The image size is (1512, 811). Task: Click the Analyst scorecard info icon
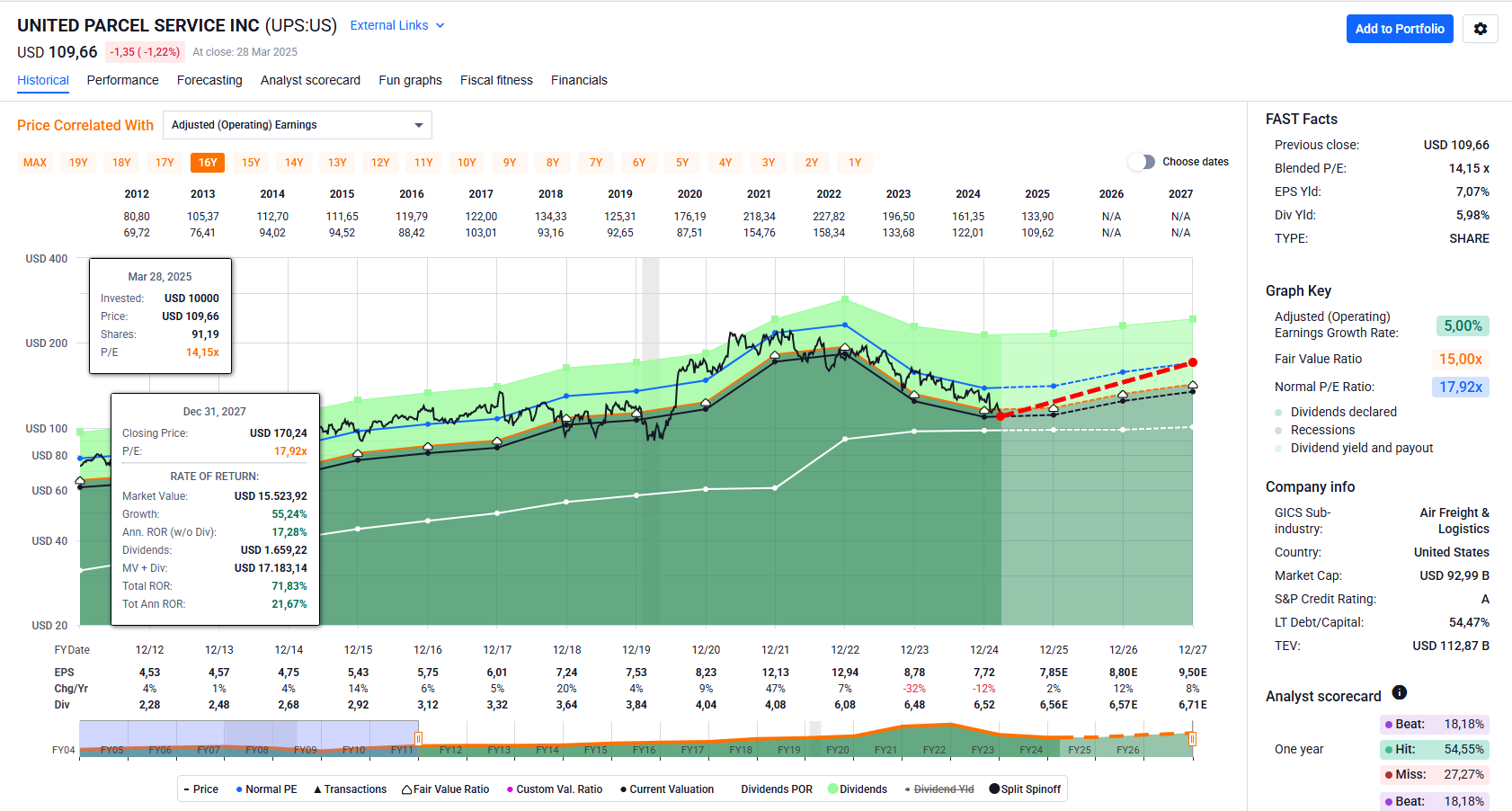[1399, 692]
